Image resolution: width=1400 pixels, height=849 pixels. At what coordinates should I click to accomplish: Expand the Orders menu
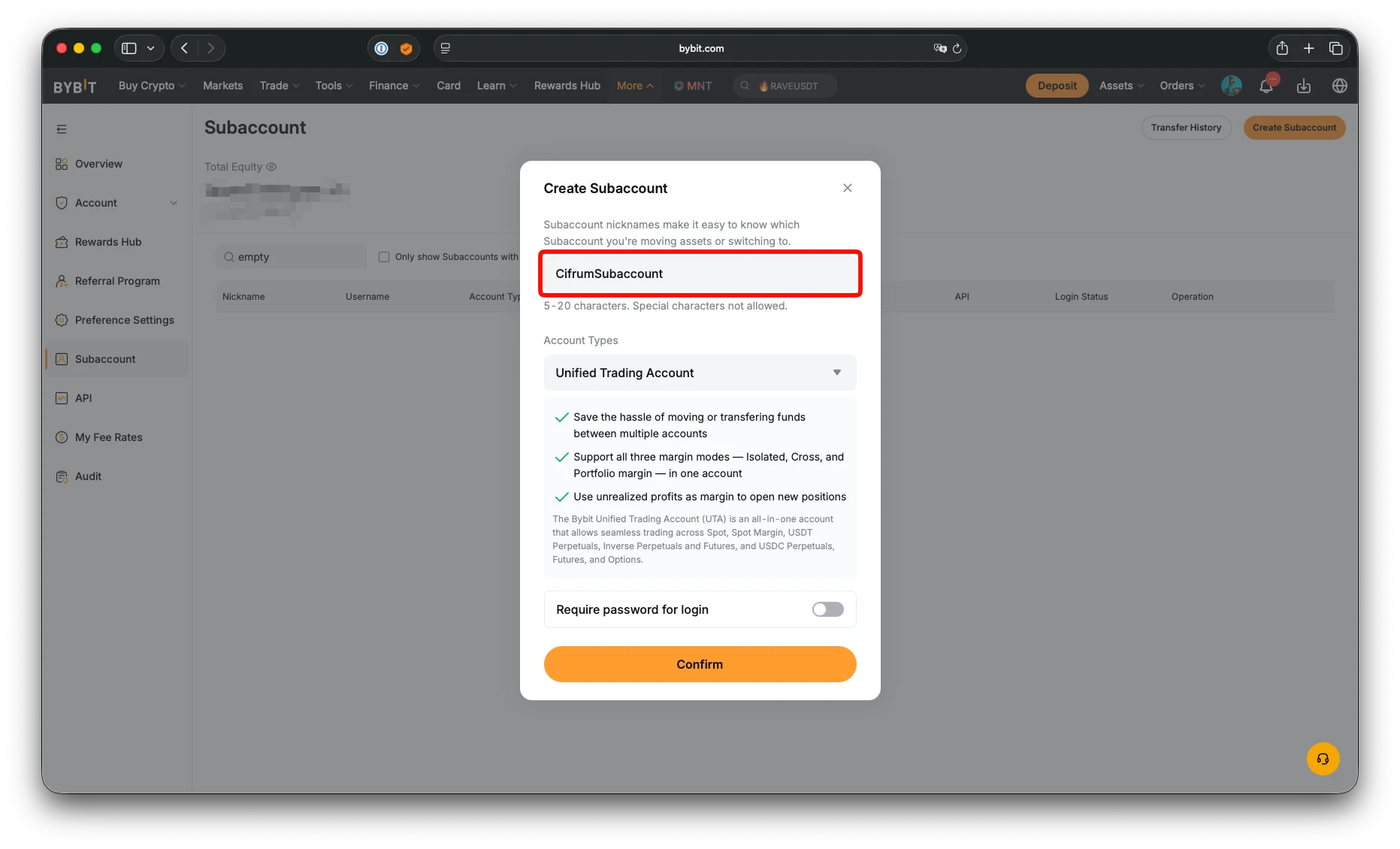point(1182,86)
